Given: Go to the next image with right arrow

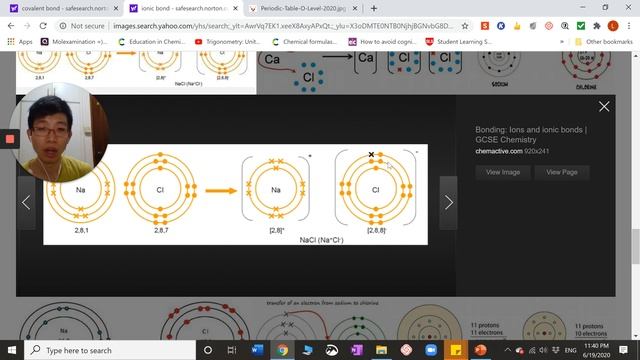Looking at the screenshot, I should (449, 202).
